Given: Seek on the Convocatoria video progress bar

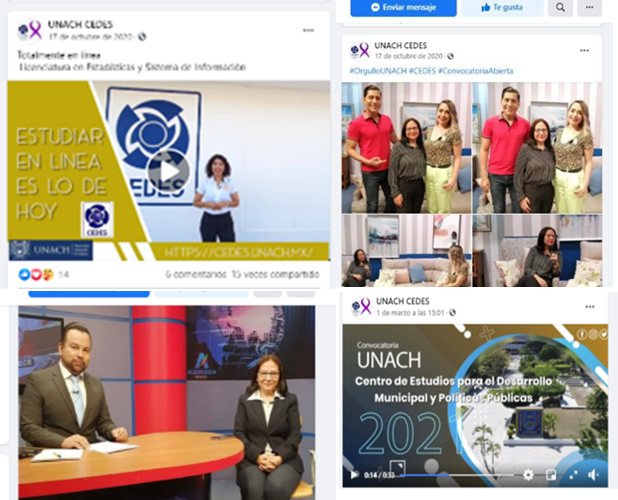Looking at the screenshot, I should (x=457, y=475).
